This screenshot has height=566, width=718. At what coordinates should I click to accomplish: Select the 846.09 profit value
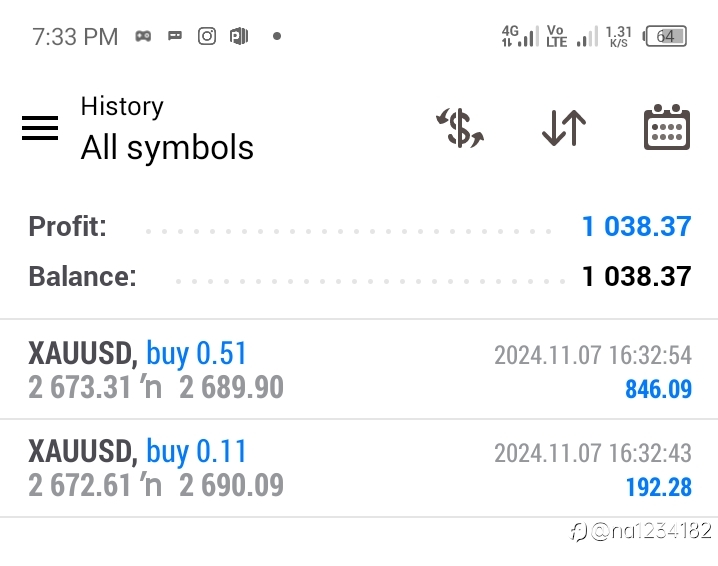pos(658,389)
